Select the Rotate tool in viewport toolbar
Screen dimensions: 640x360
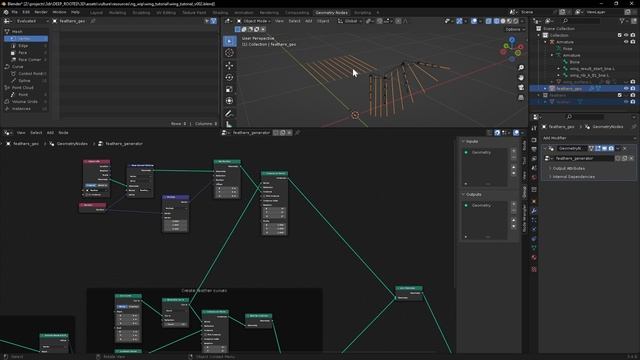tap(229, 77)
